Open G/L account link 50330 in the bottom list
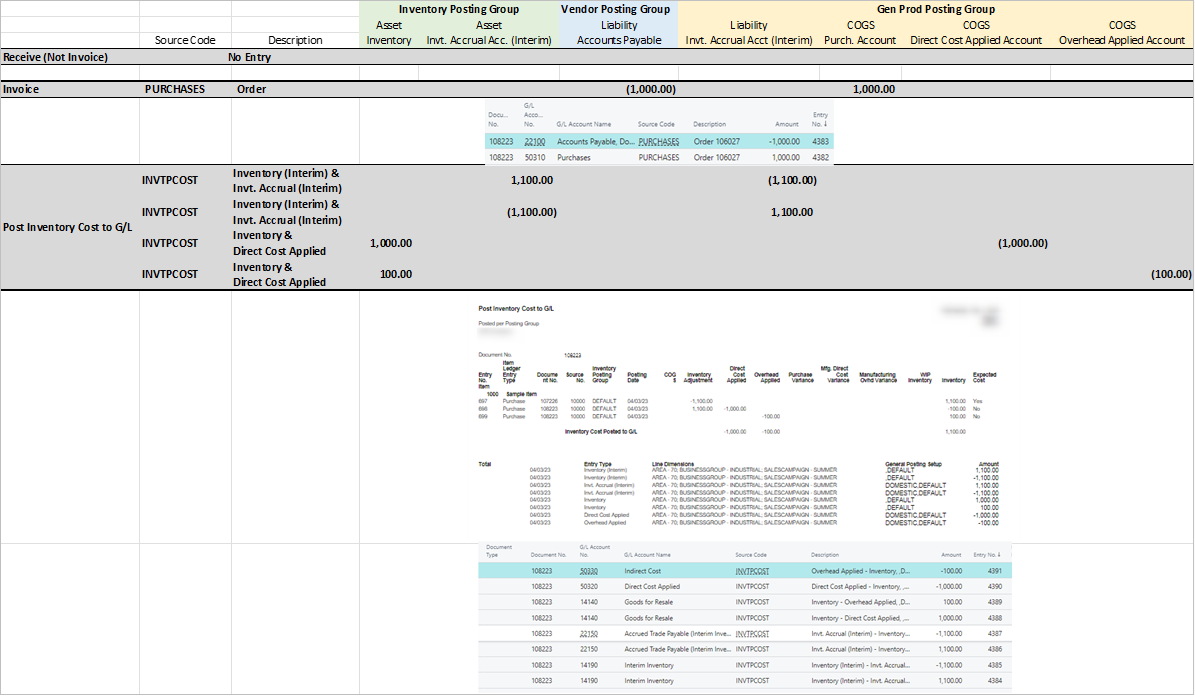This screenshot has width=1195, height=696. point(588,571)
